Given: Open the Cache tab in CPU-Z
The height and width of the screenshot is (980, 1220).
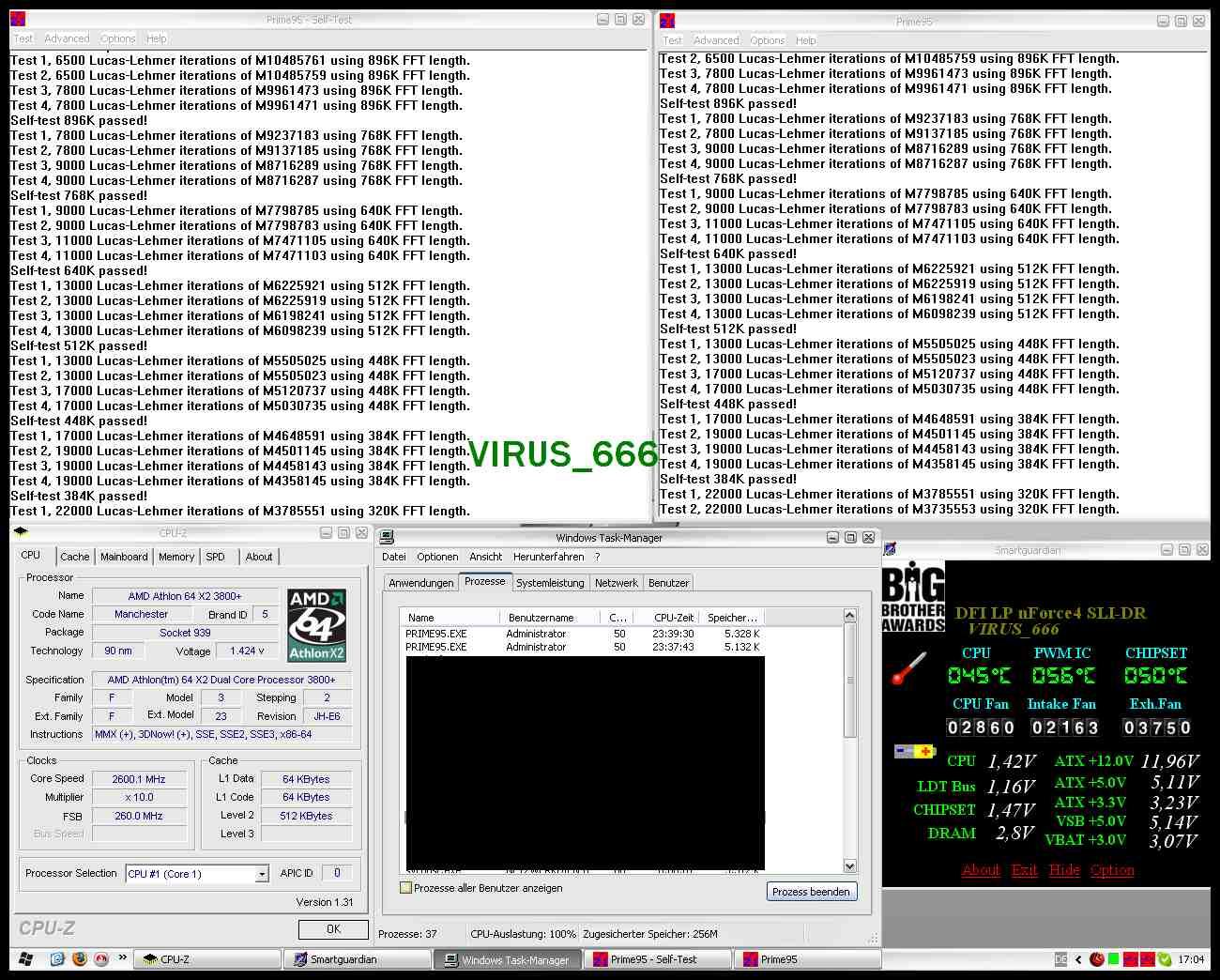Looking at the screenshot, I should (x=74, y=557).
